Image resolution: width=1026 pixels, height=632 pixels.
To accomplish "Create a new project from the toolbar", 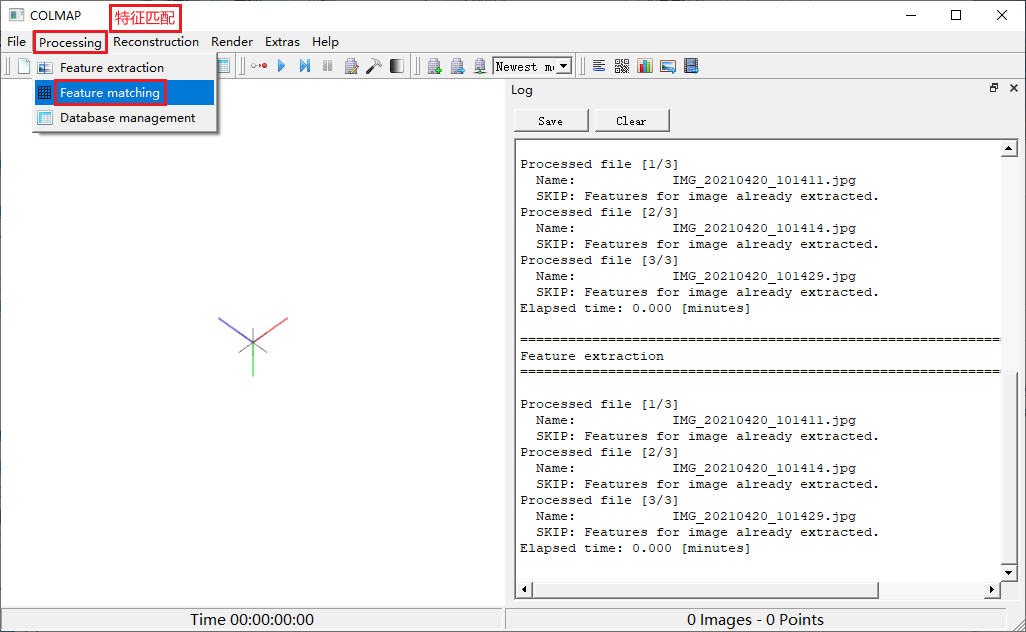I will click(24, 66).
